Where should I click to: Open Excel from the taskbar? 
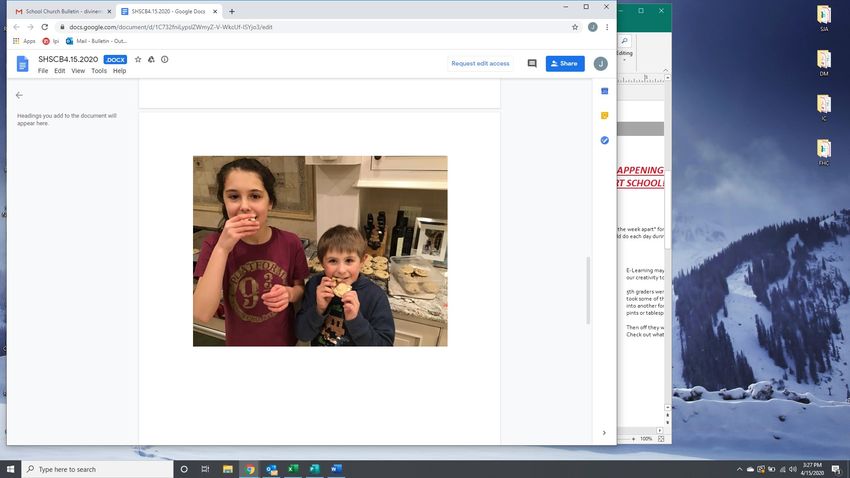coord(293,469)
